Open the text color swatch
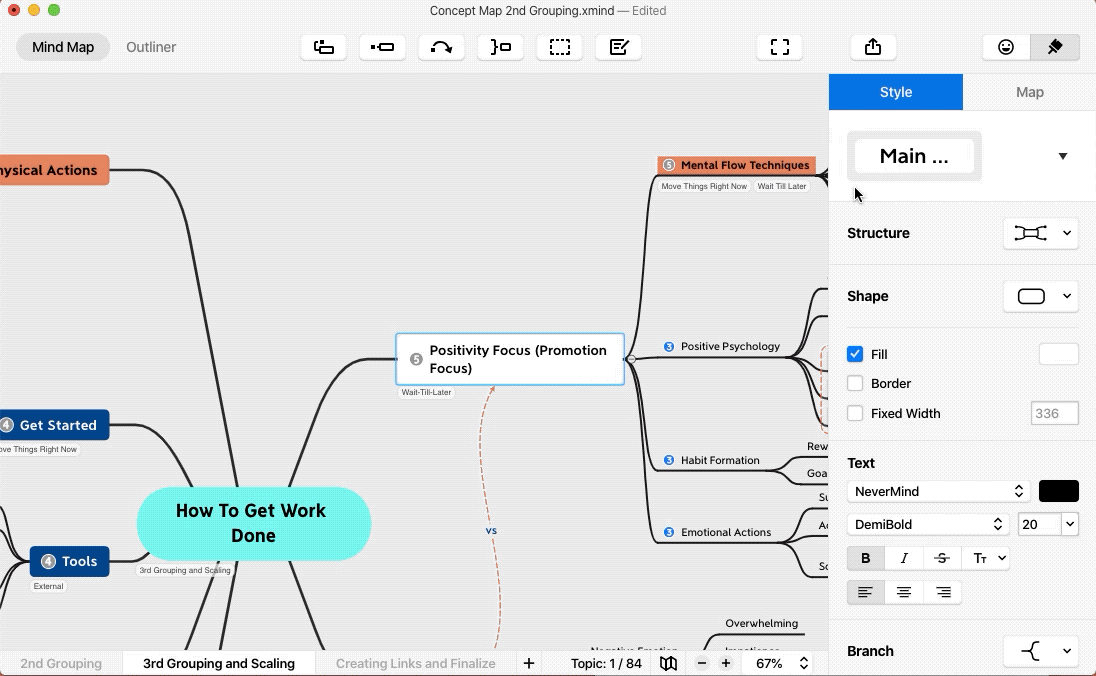 (x=1058, y=491)
